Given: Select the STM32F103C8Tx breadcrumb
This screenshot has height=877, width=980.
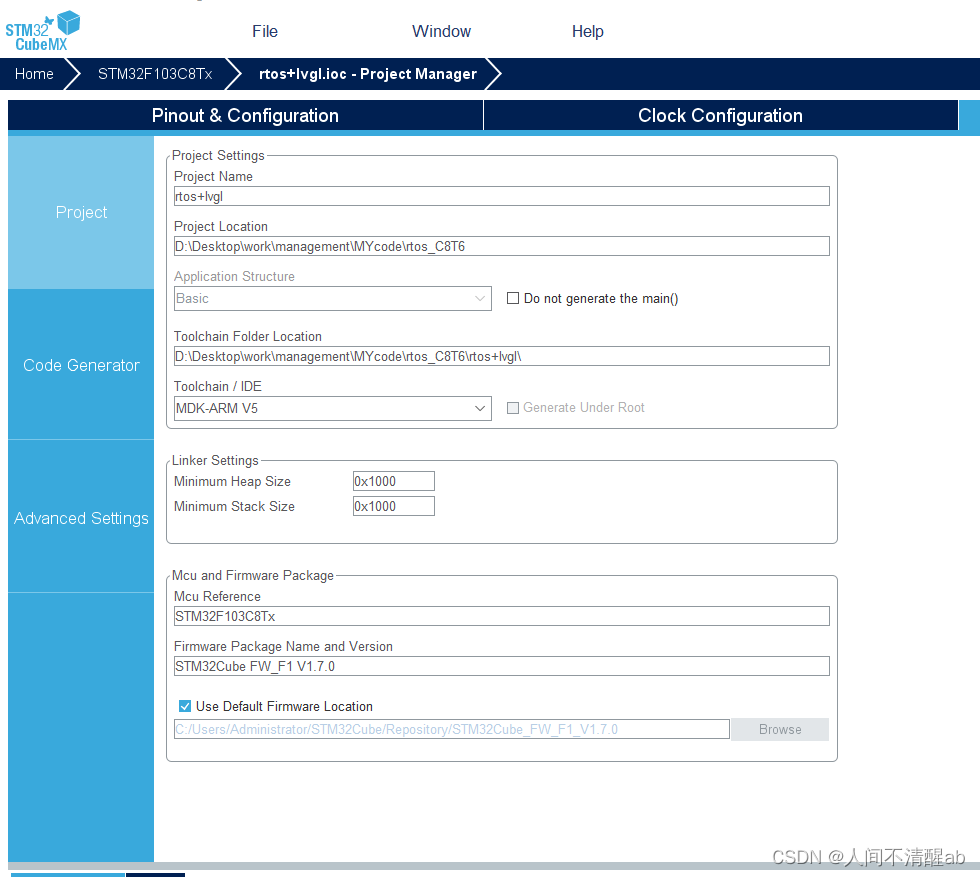Looking at the screenshot, I should pyautogui.click(x=155, y=74).
